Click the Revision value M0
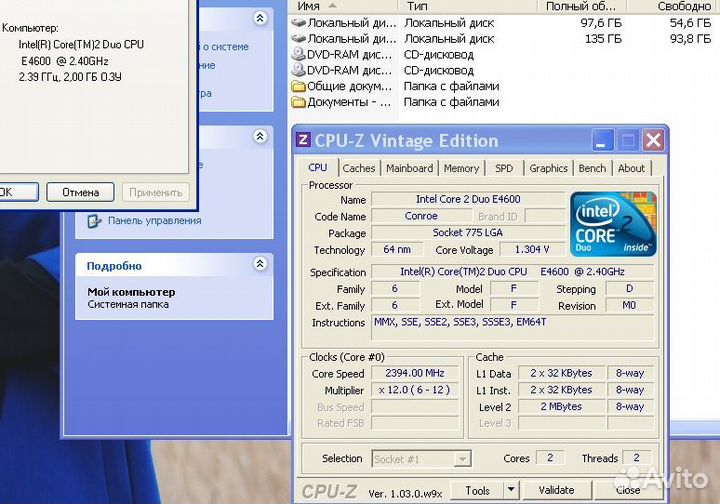 [629, 305]
